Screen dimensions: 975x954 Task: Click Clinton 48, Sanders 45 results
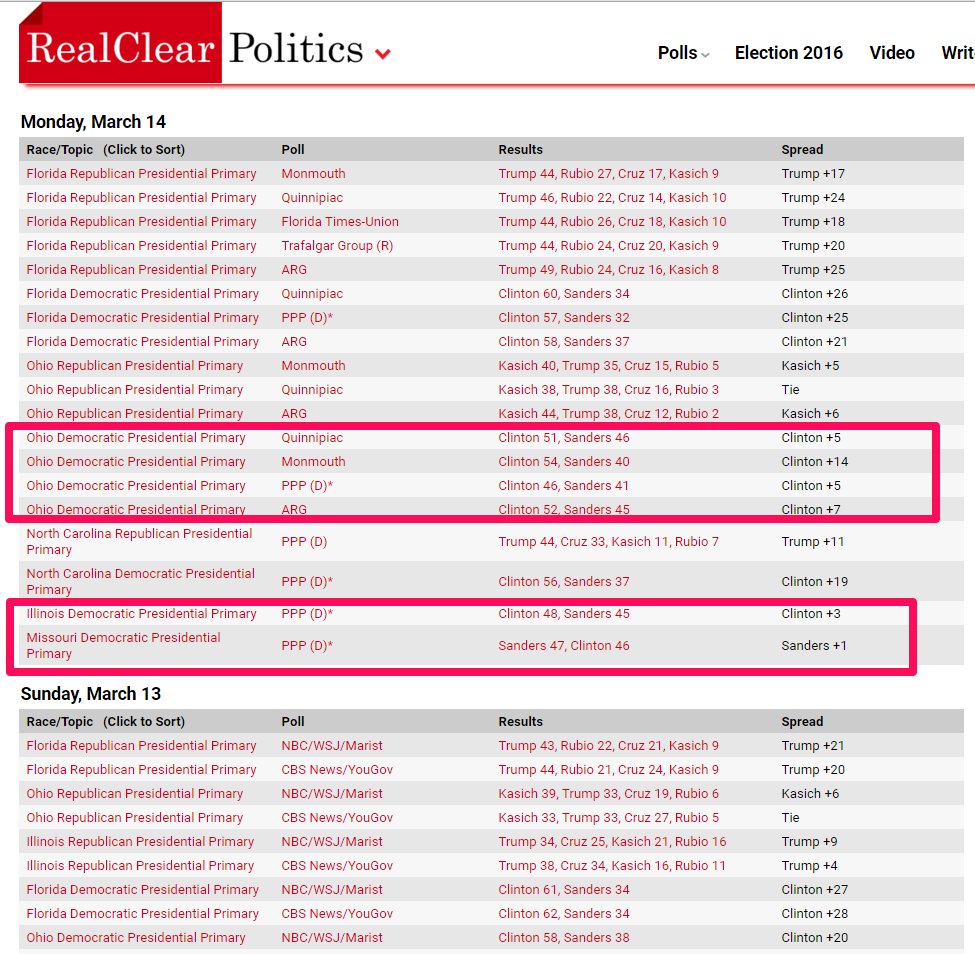point(564,614)
